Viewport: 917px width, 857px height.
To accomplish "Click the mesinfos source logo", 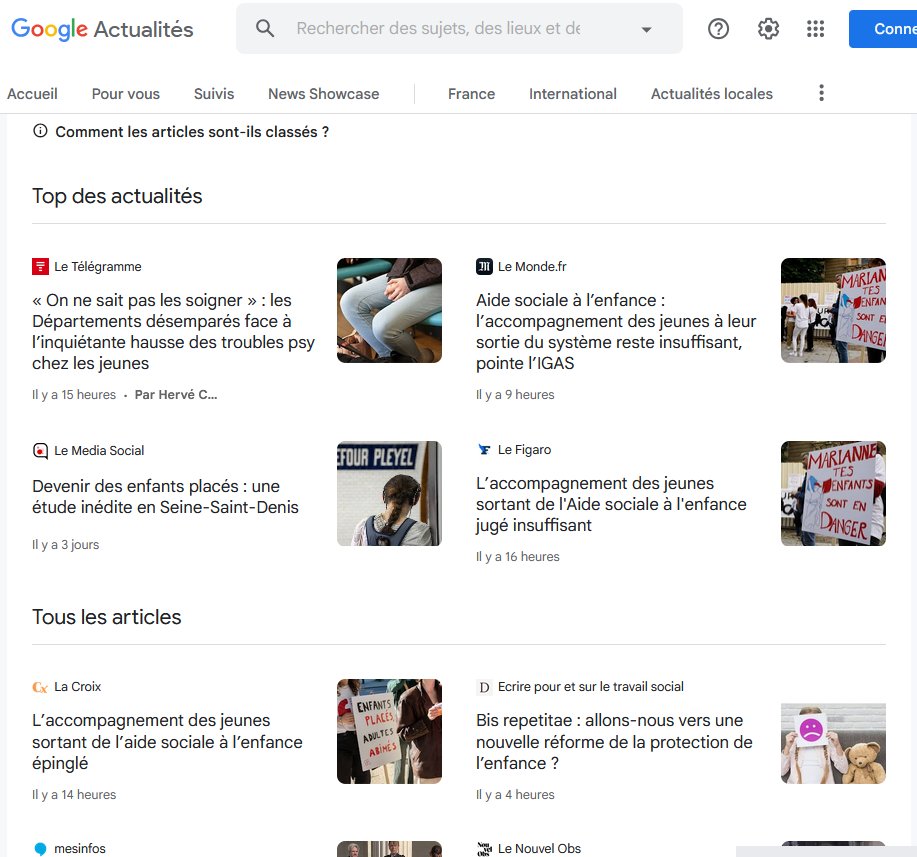I will pos(40,849).
